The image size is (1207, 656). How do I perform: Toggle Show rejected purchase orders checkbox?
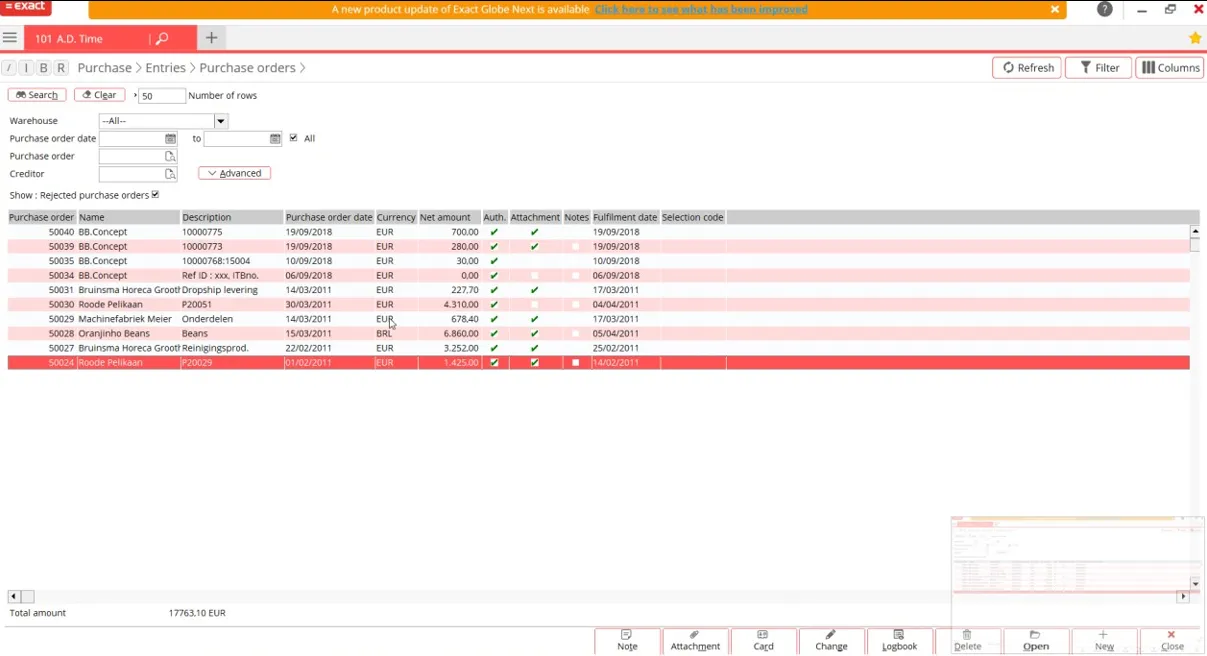(155, 195)
